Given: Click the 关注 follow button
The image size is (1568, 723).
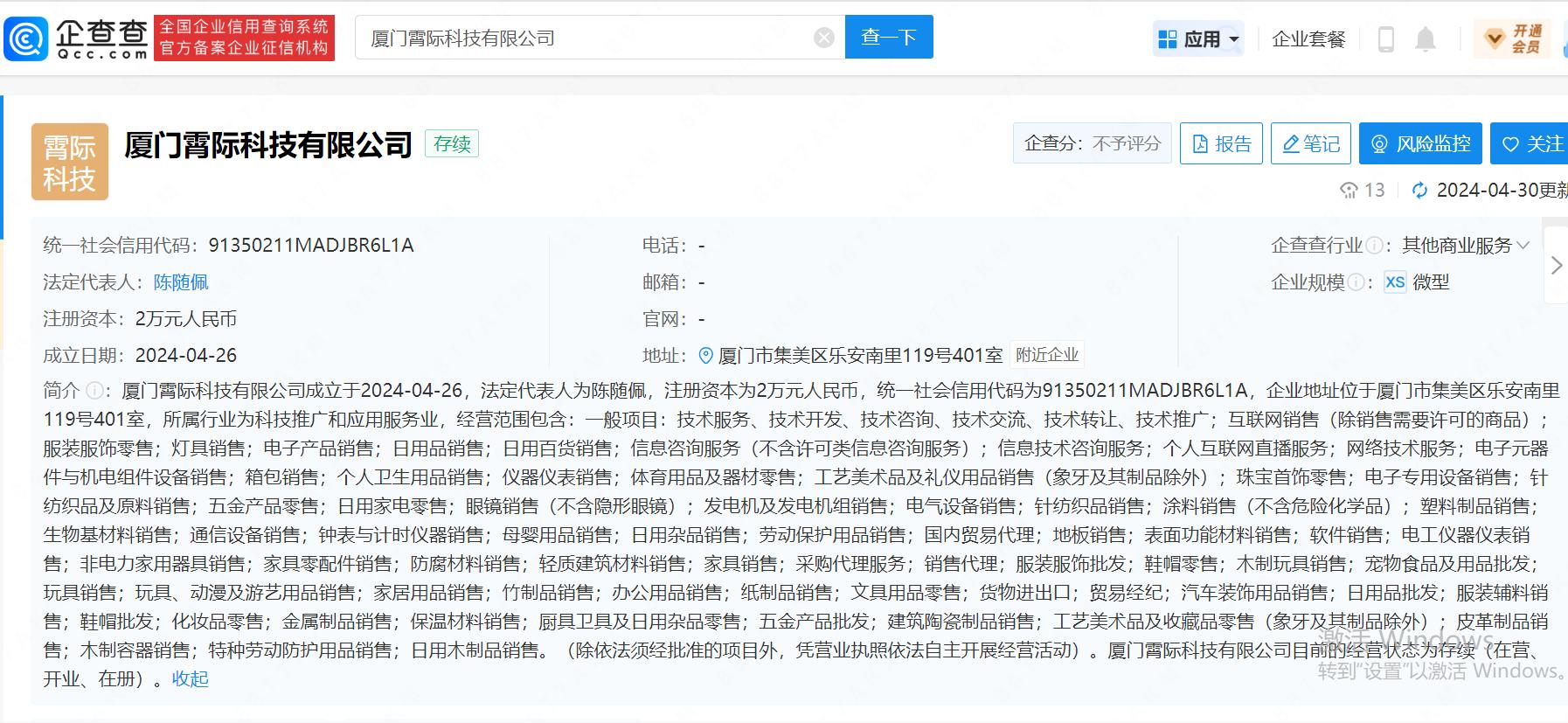Looking at the screenshot, I should point(1530,143).
